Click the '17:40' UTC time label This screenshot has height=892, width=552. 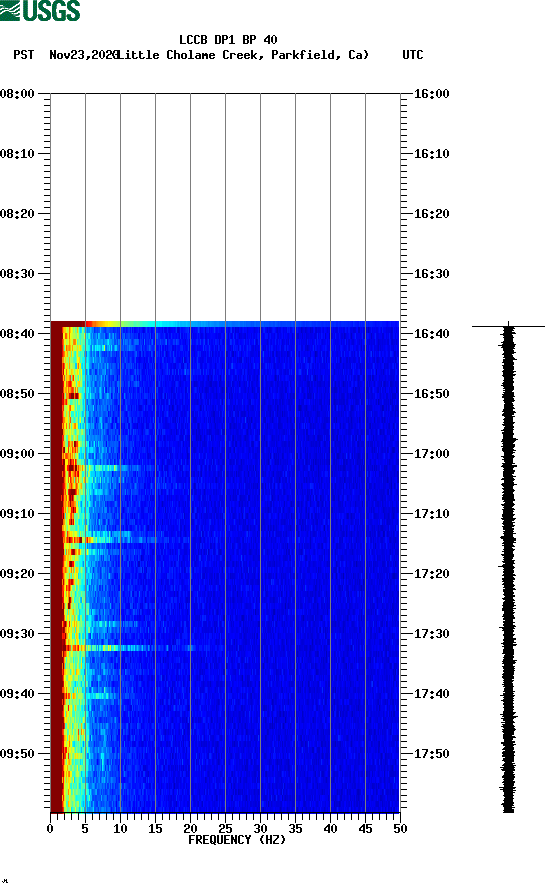coord(431,693)
